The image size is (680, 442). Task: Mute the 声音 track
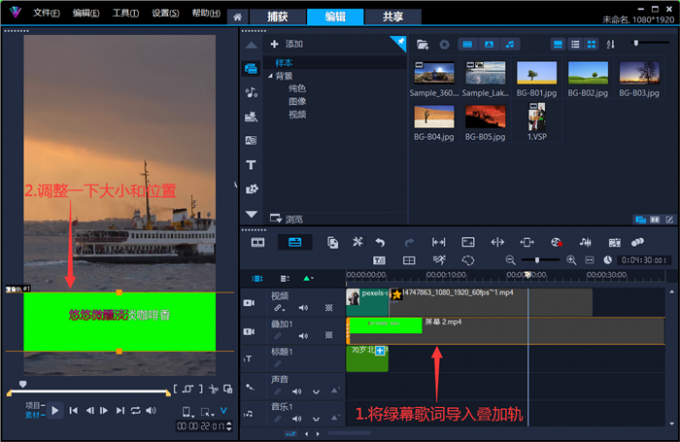pyautogui.click(x=297, y=392)
